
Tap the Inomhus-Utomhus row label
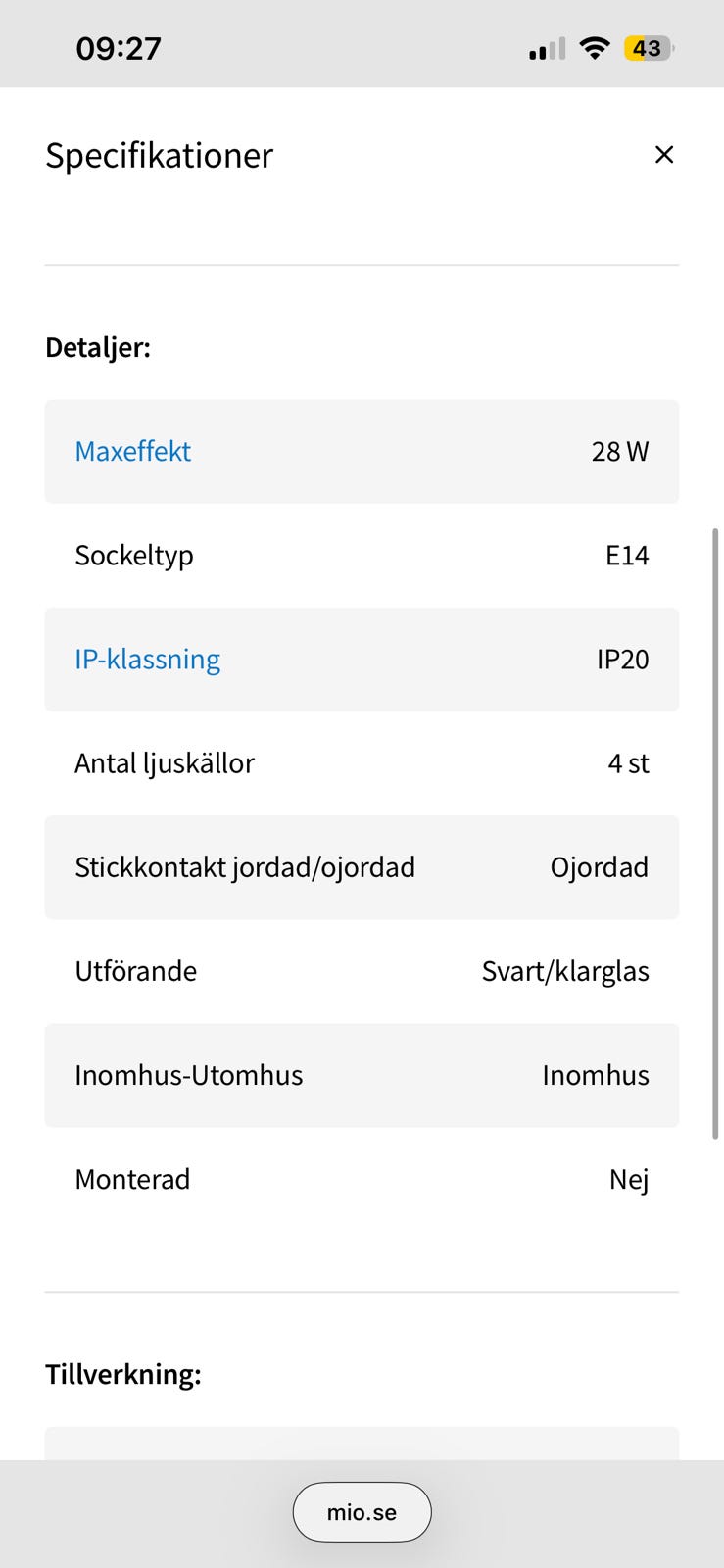pyautogui.click(x=189, y=1075)
